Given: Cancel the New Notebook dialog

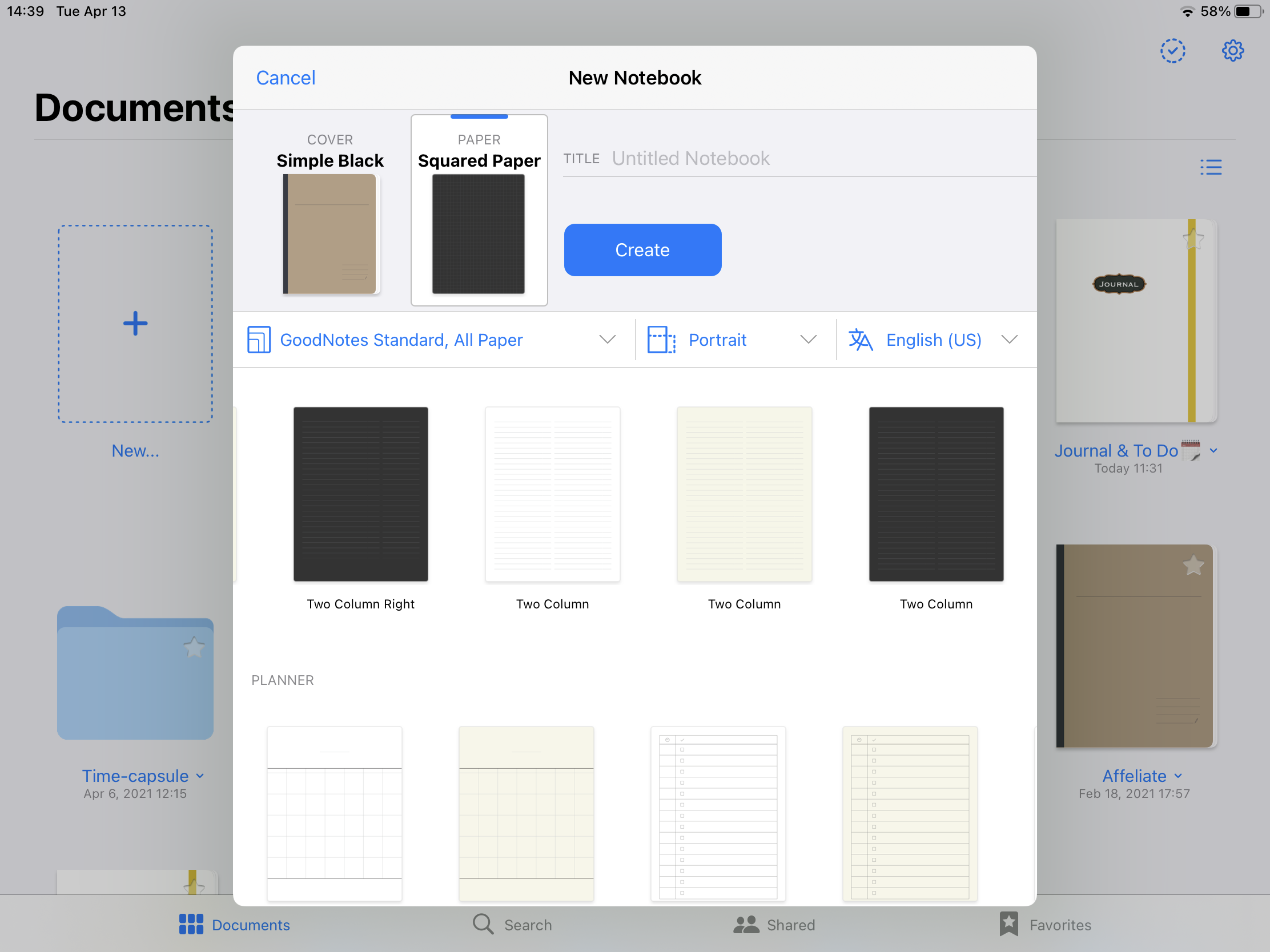Looking at the screenshot, I should (286, 78).
